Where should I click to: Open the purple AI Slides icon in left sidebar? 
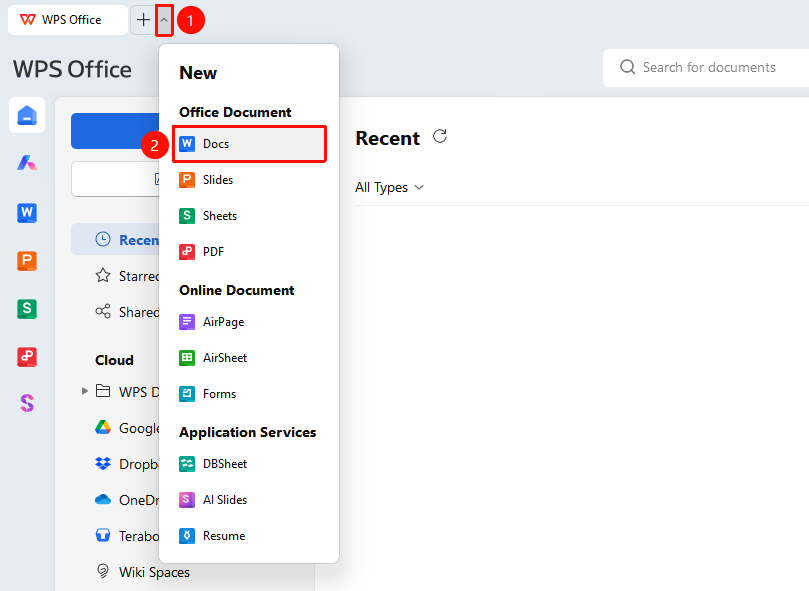click(x=27, y=403)
